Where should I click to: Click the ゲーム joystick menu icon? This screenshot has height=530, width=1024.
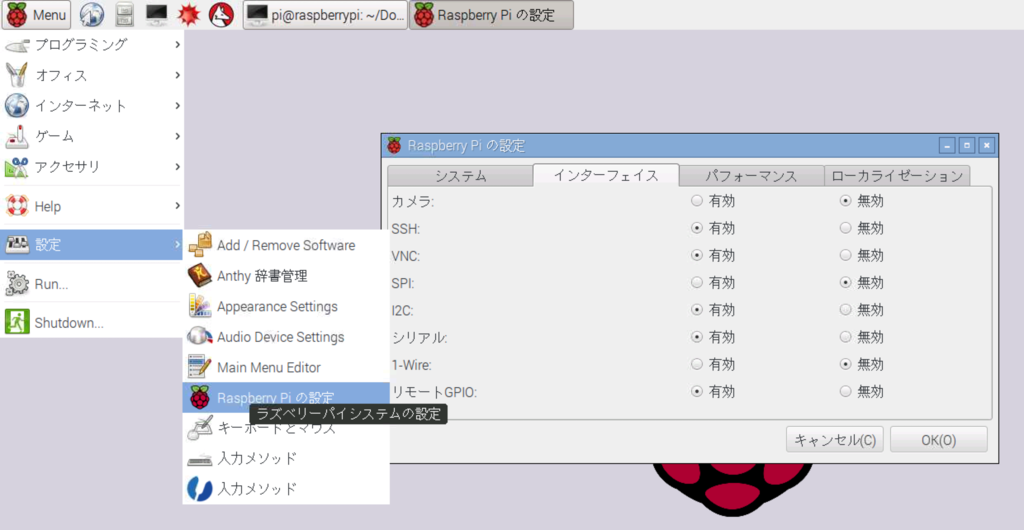click(17, 136)
